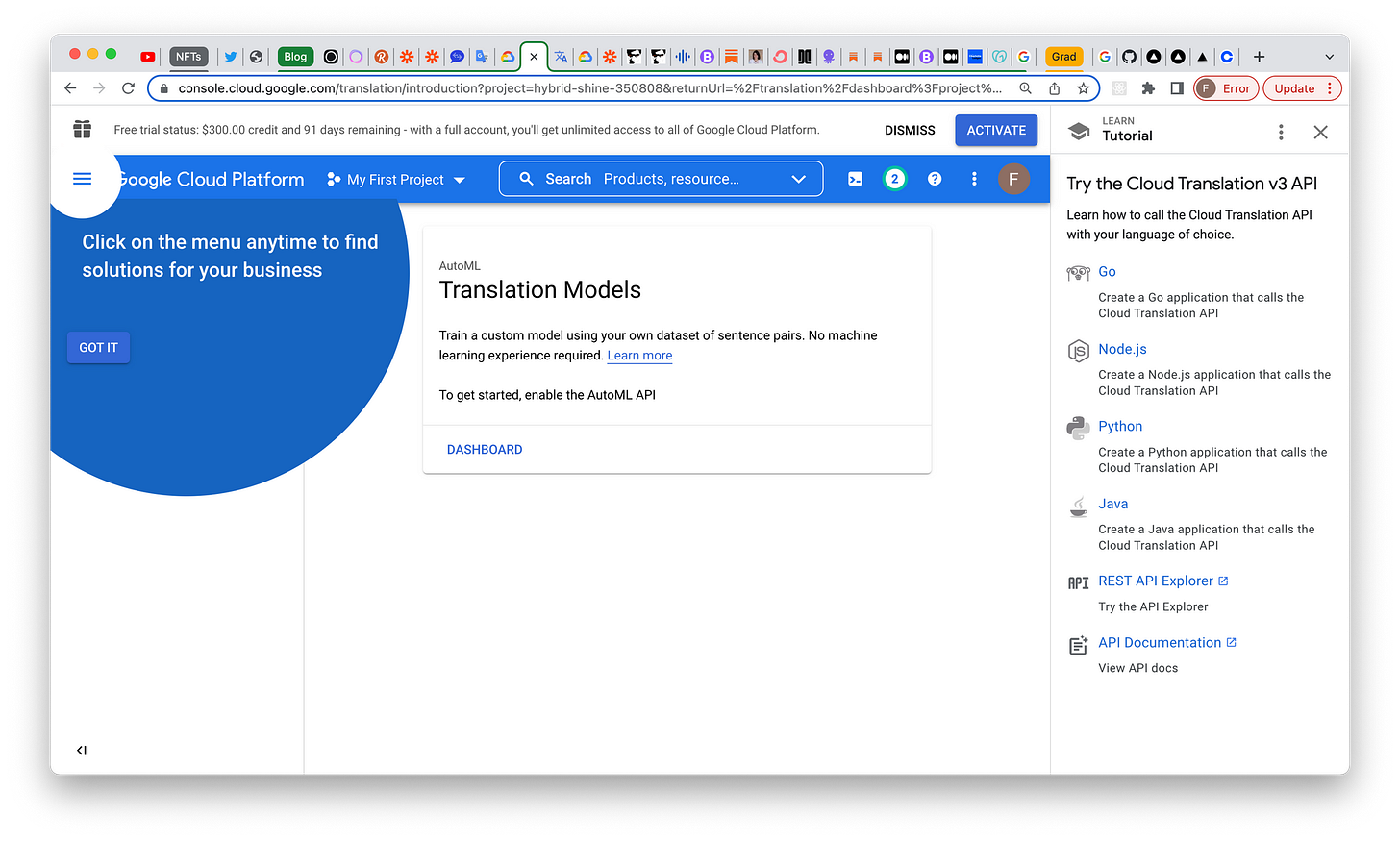1400x841 pixels.
Task: Click the Python logo icon in the tutorial list
Action: [1079, 427]
